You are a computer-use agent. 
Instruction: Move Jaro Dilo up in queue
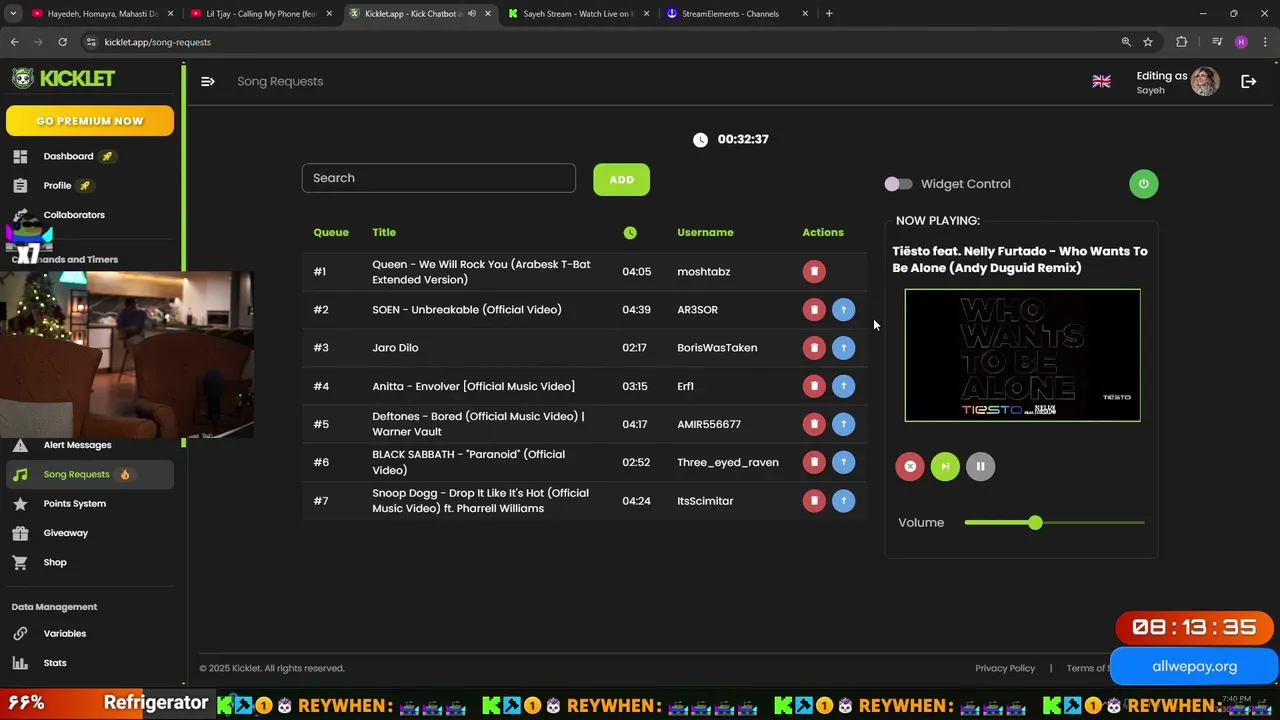pyautogui.click(x=843, y=348)
